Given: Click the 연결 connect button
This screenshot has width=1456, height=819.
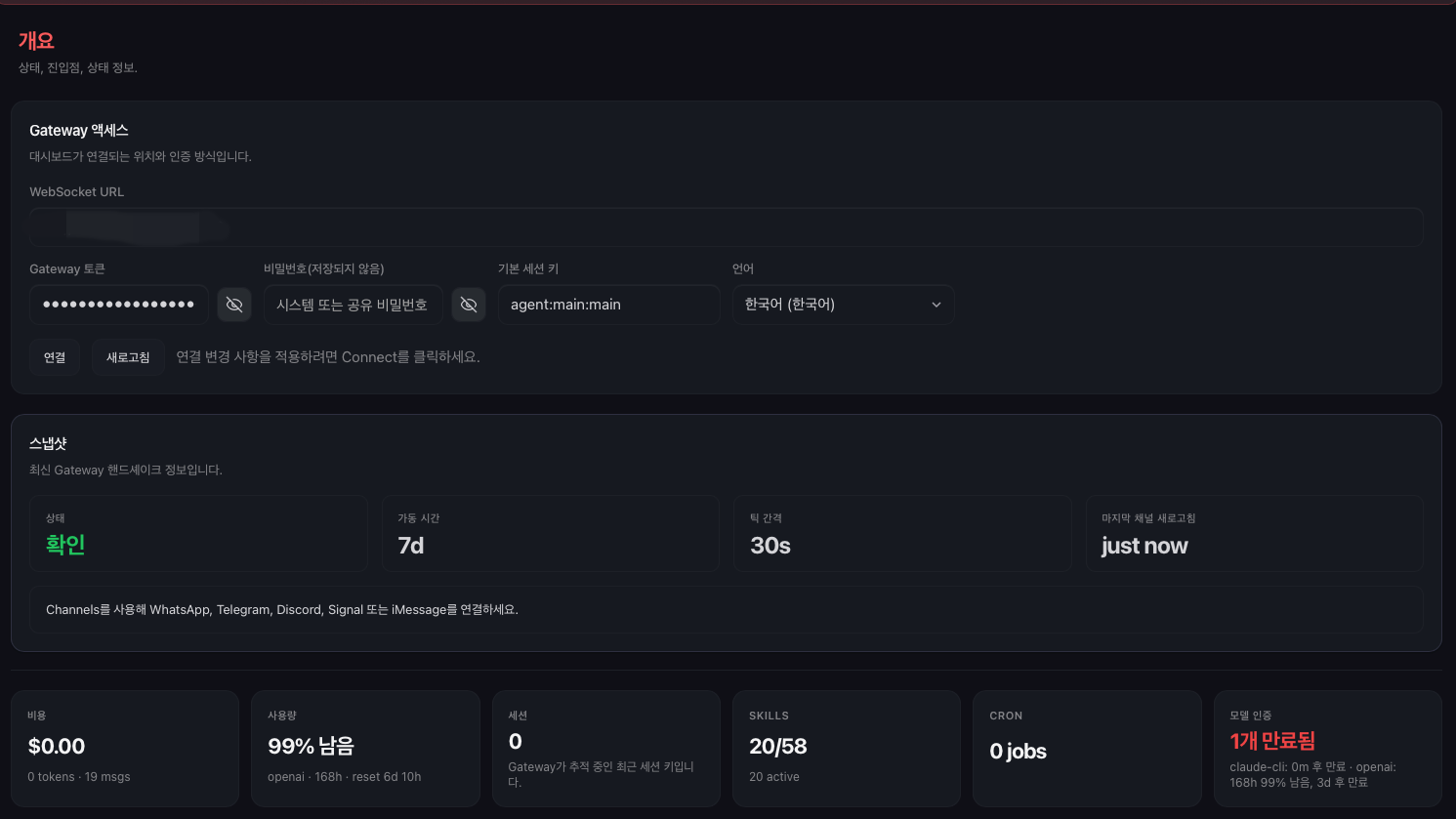Looking at the screenshot, I should click(55, 357).
